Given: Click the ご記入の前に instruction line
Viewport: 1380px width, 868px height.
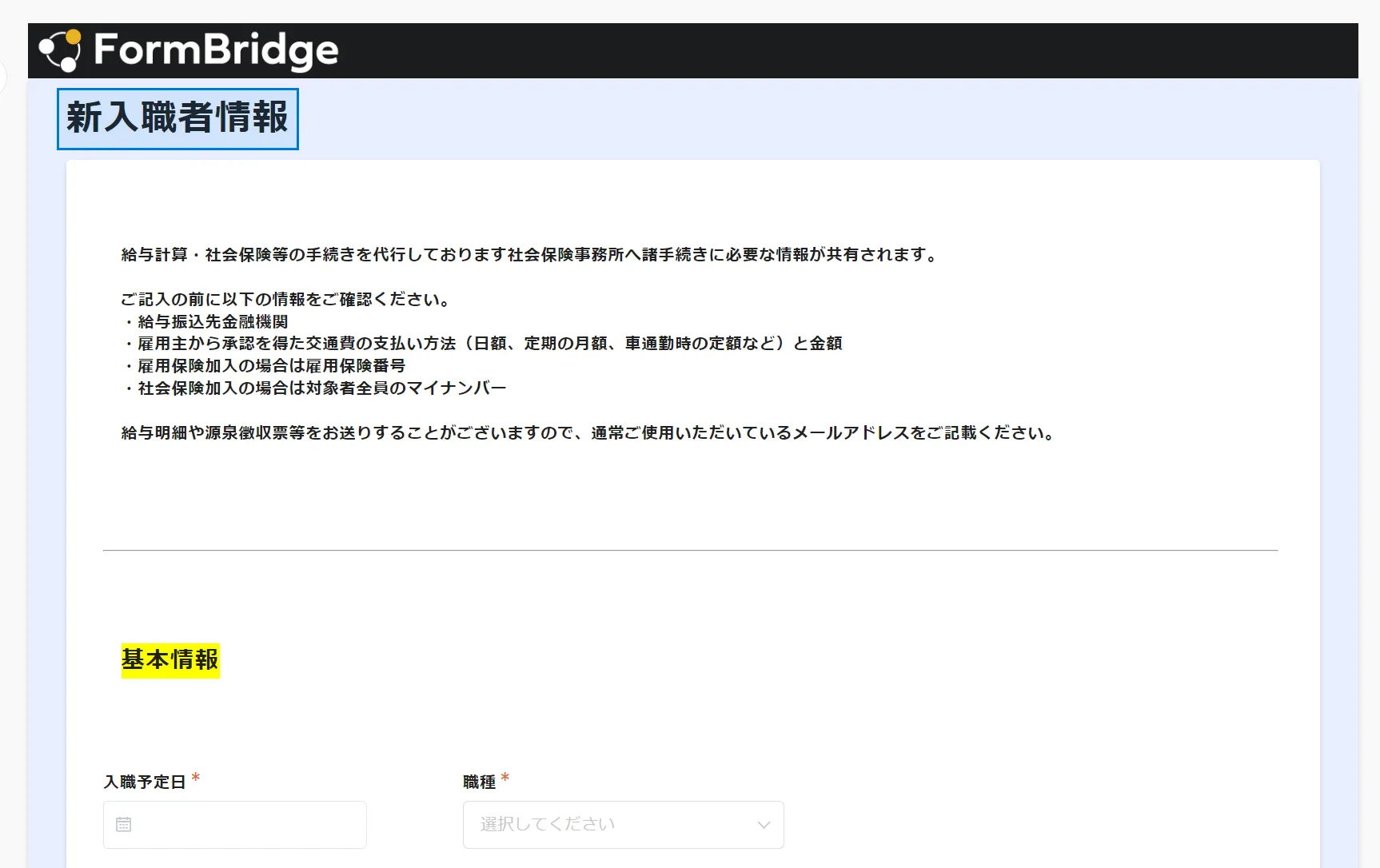Looking at the screenshot, I should (286, 299).
